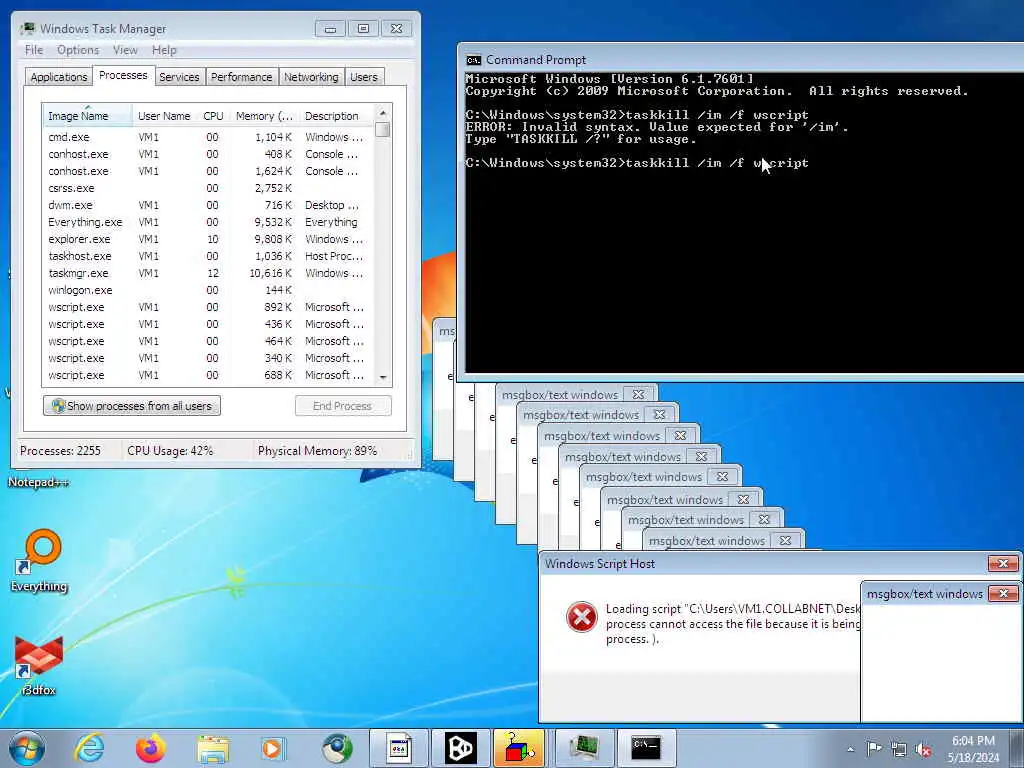This screenshot has height=768, width=1024.
Task: Open the View menu in Task Manager
Action: coord(125,50)
